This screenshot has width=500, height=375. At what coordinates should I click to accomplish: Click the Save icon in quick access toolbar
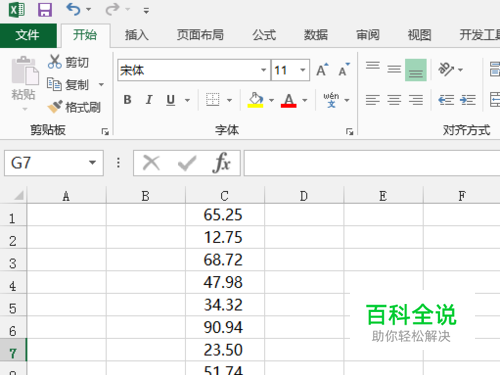pyautogui.click(x=45, y=10)
